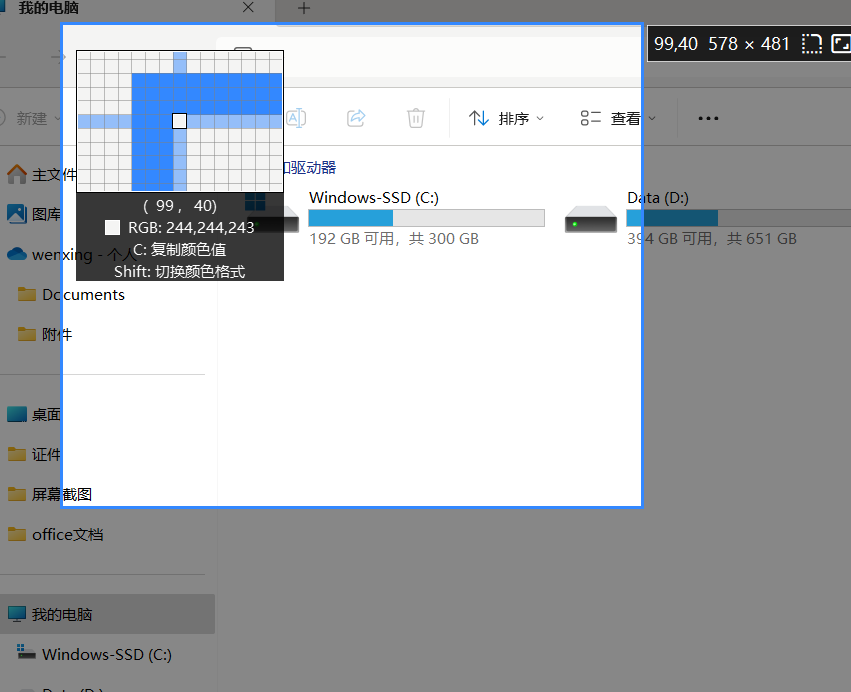851x692 pixels.
Task: Click the plus icon to add a new tab
Action: coord(304,8)
